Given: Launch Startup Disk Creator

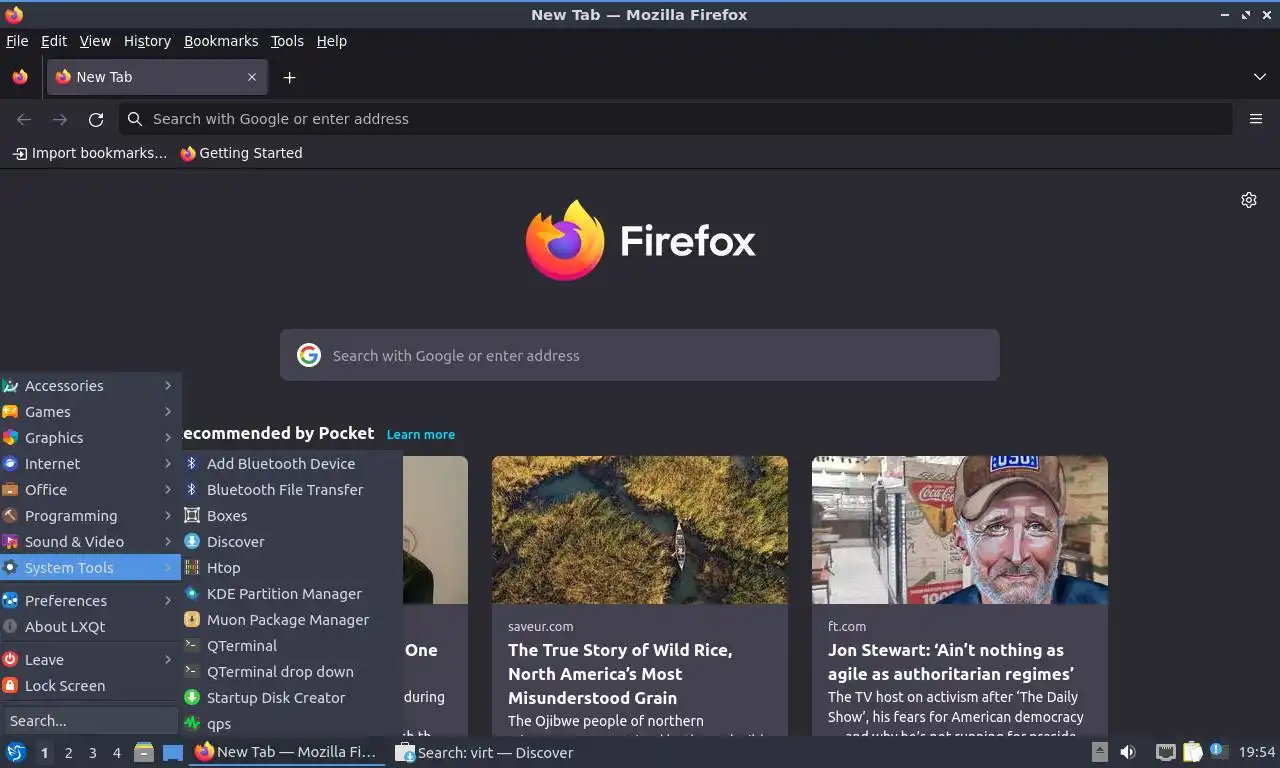Looking at the screenshot, I should 291,698.
